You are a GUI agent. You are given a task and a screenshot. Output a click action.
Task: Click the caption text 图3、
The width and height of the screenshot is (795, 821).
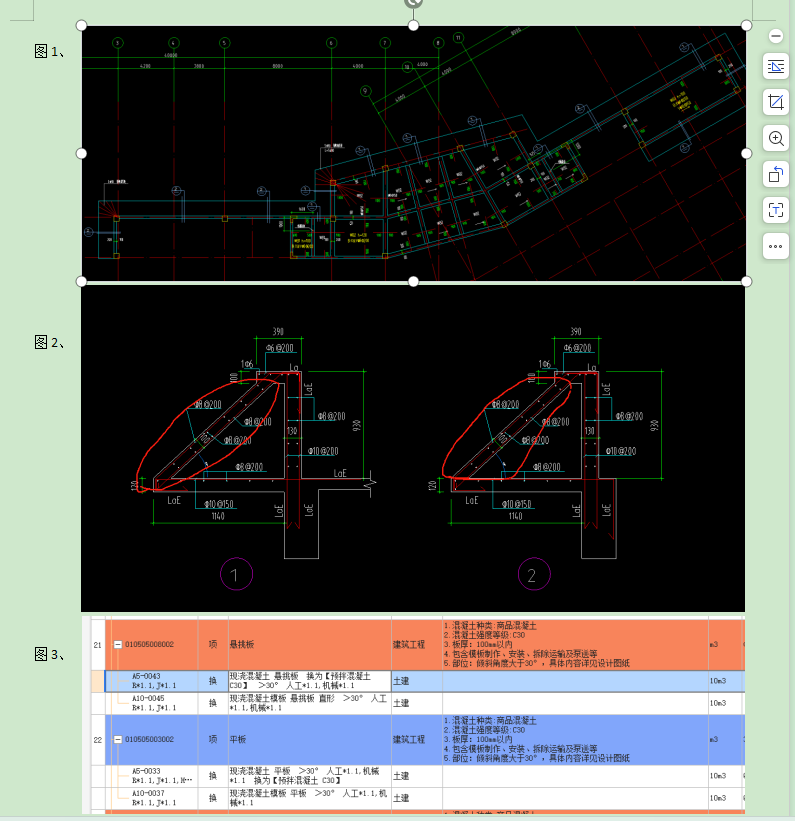coord(50,654)
